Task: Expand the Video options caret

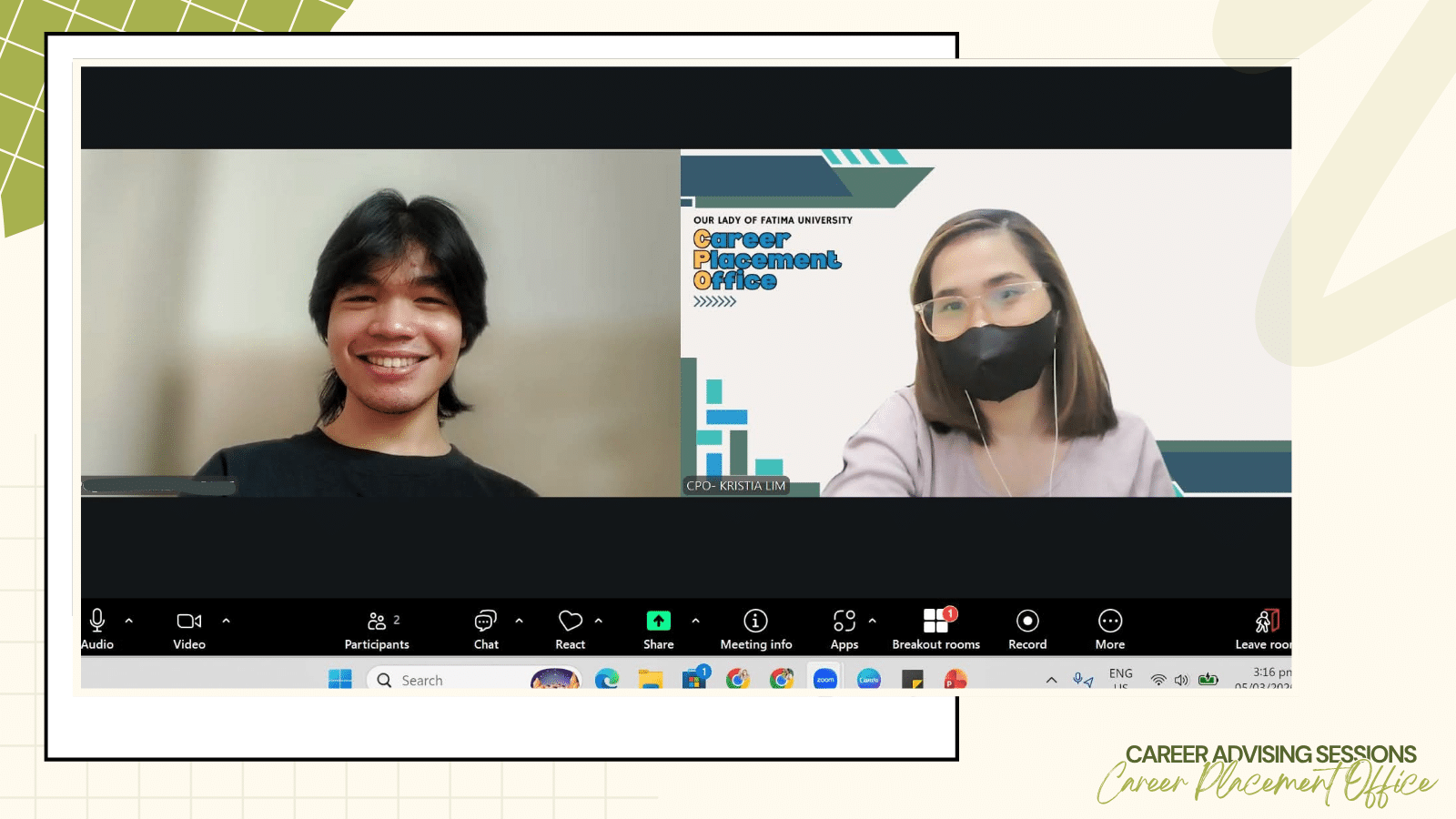Action: point(227,621)
